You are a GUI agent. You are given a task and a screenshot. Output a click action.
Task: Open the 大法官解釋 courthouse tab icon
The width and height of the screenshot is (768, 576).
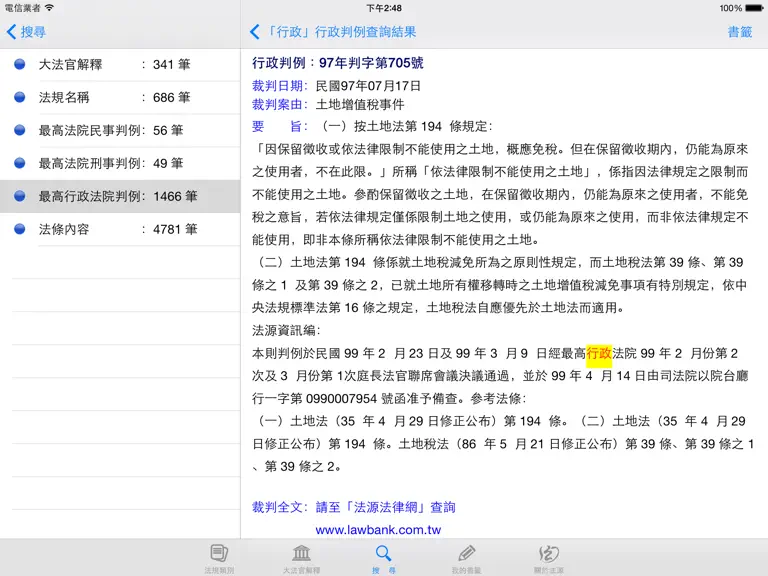coord(301,553)
